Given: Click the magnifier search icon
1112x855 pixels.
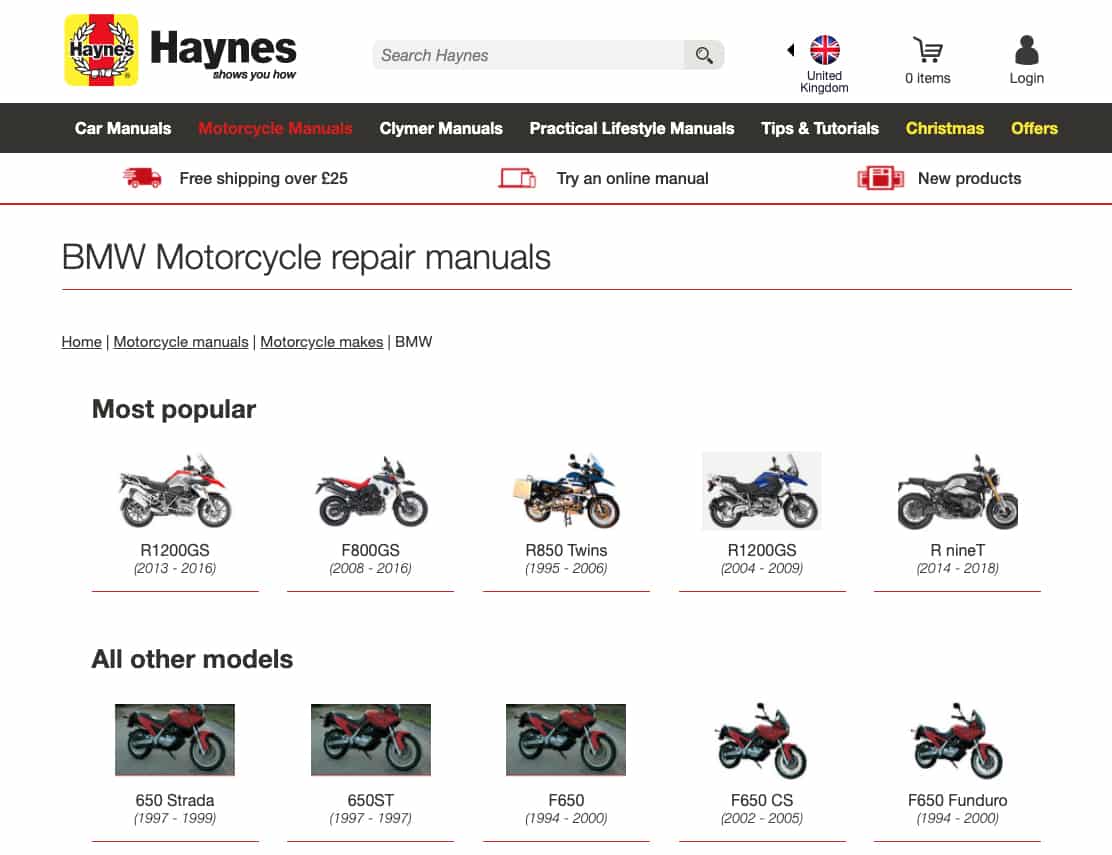Looking at the screenshot, I should click(x=704, y=55).
